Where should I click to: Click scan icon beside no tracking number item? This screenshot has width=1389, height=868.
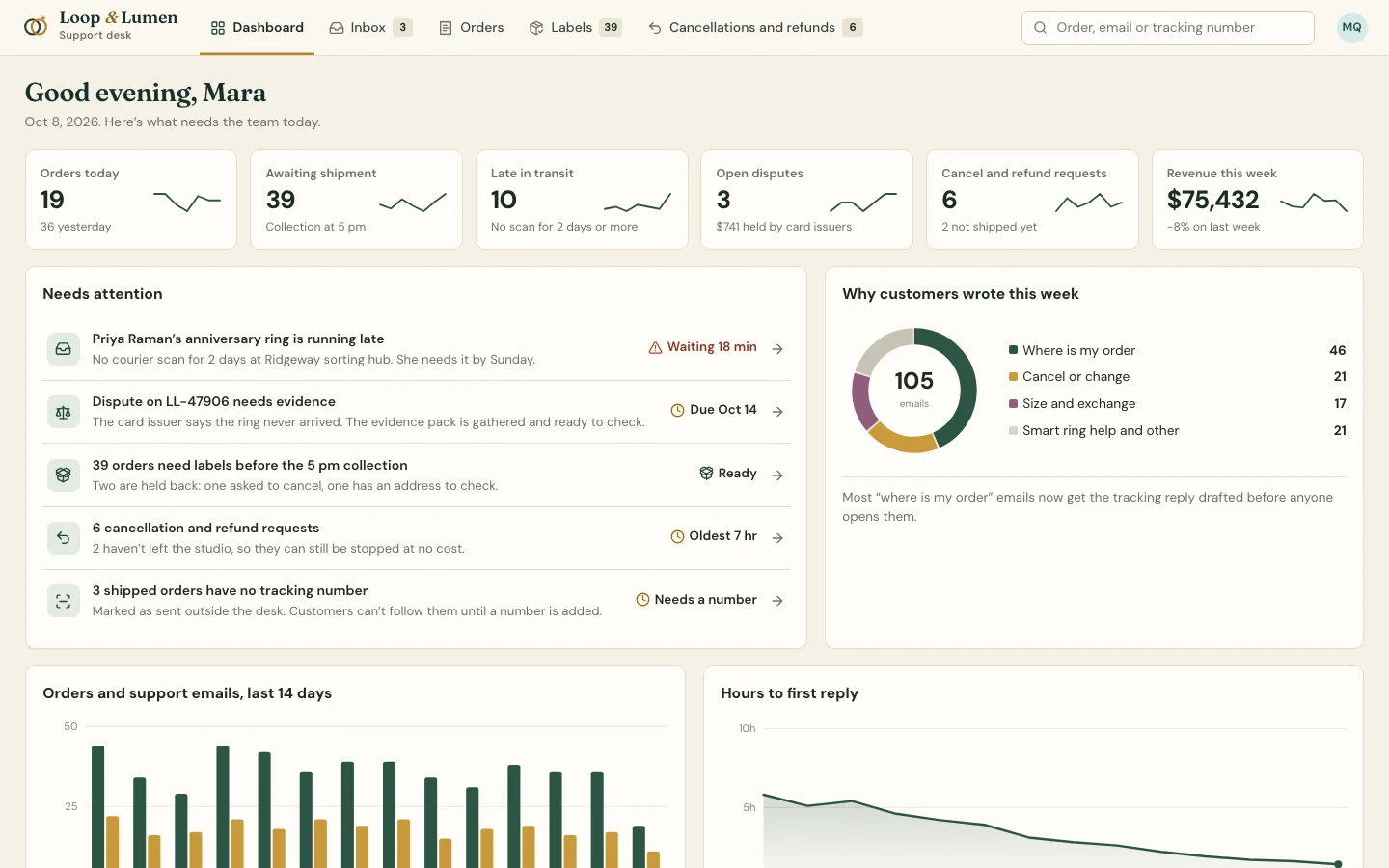[x=64, y=601]
